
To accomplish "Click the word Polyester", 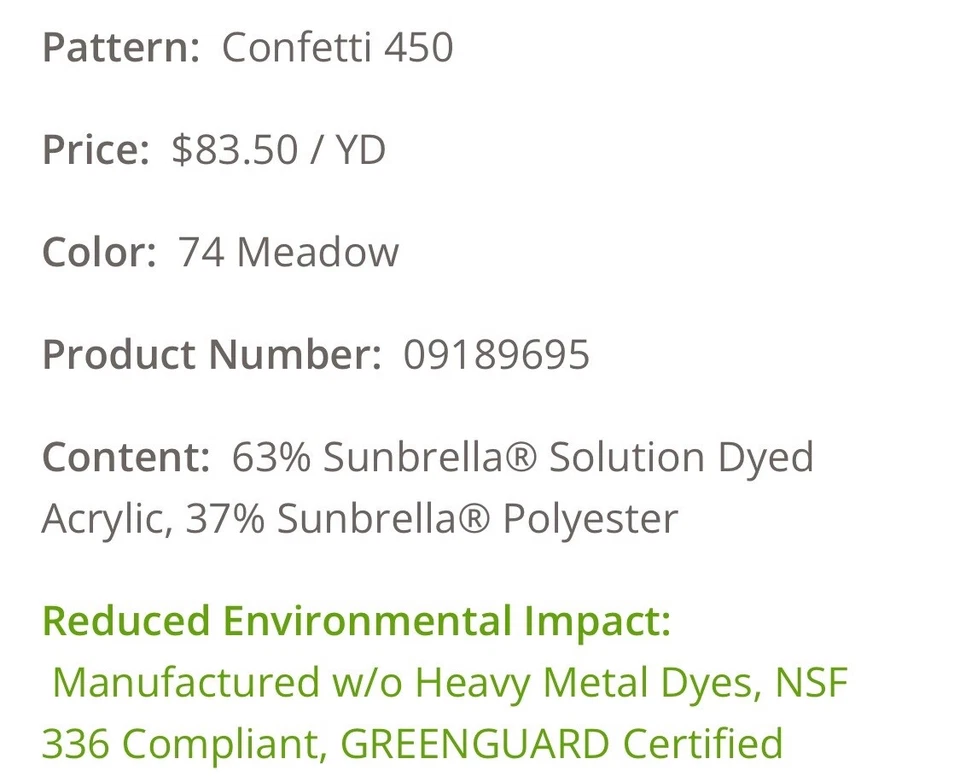I will [x=590, y=520].
